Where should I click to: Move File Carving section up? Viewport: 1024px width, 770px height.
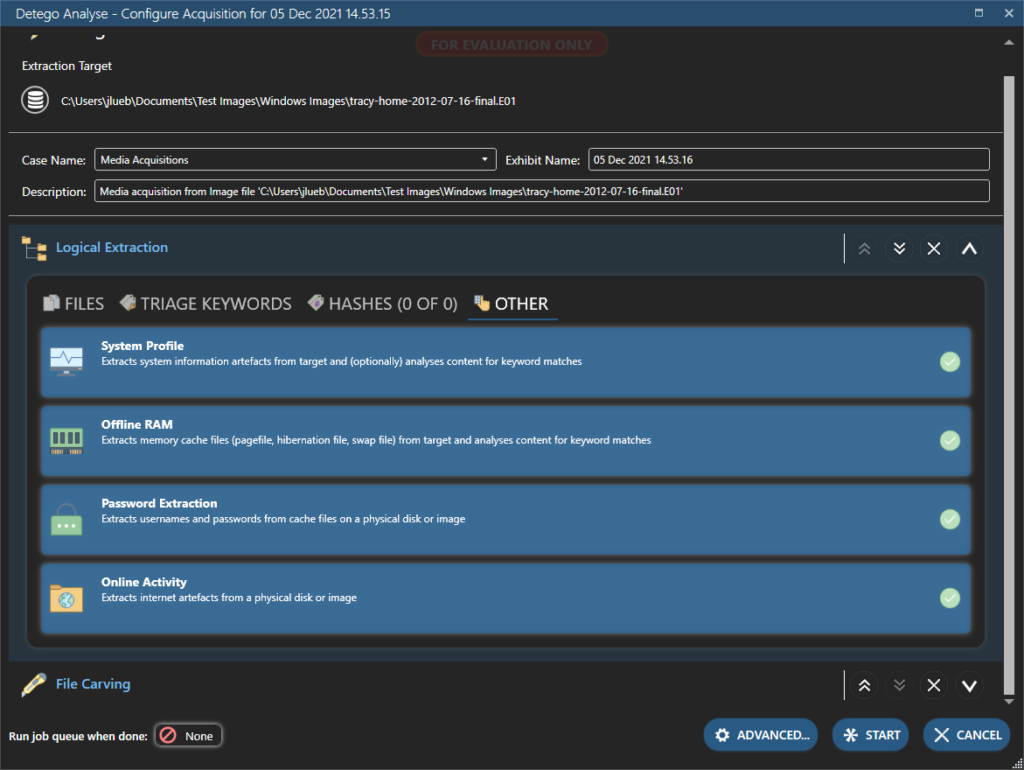click(864, 685)
